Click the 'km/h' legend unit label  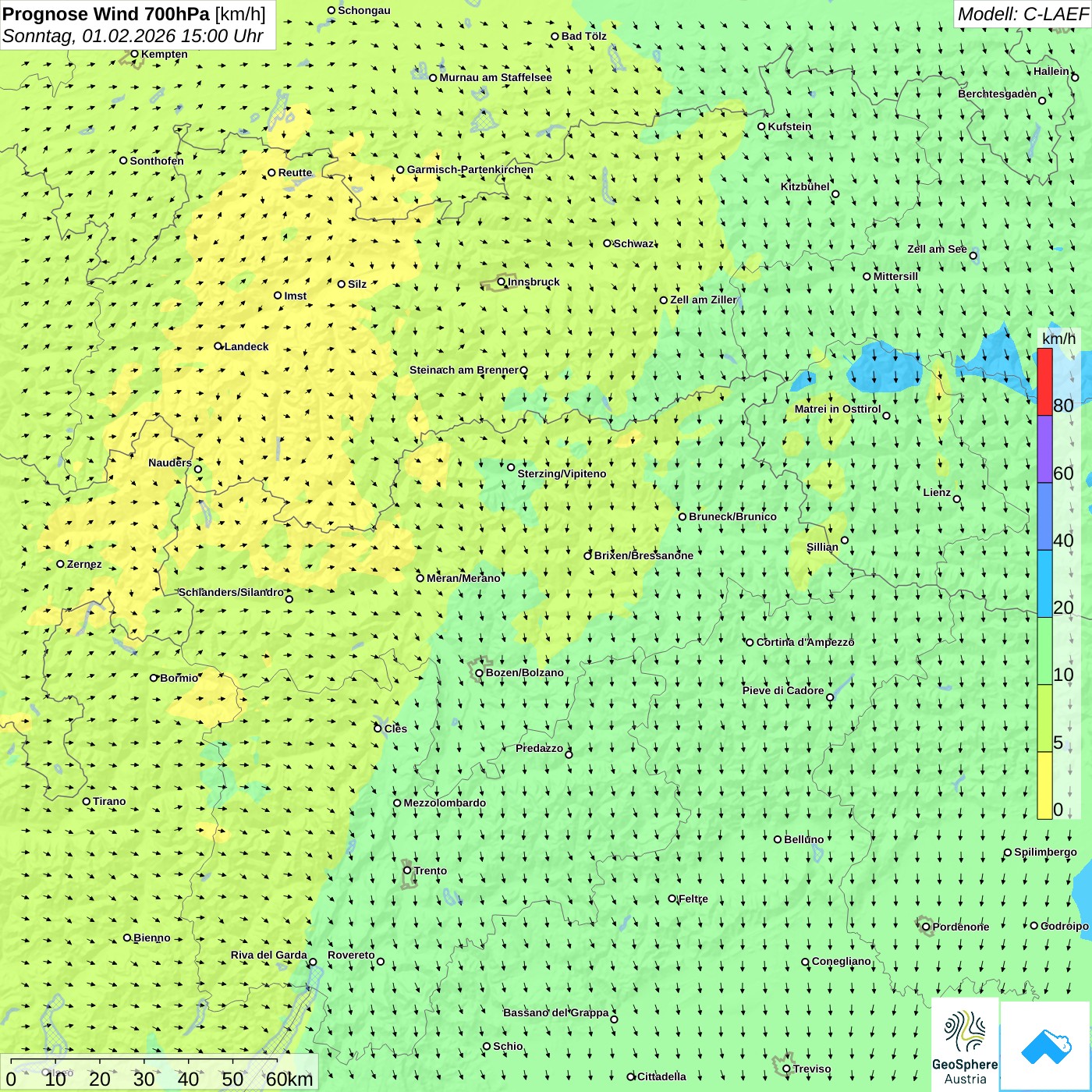pos(1058,338)
